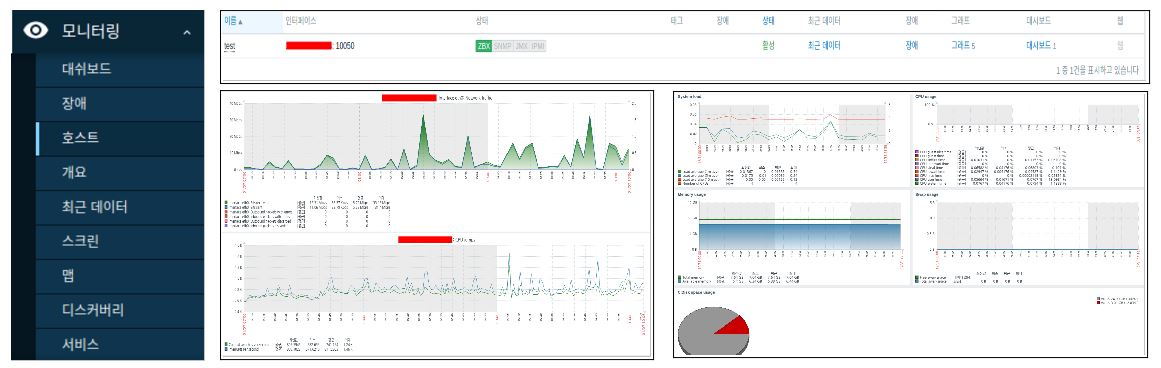This screenshot has width=1161, height=368.
Task: Click the record count text 1 중 1건을 표시하고 있습니다
Action: pos(1097,70)
